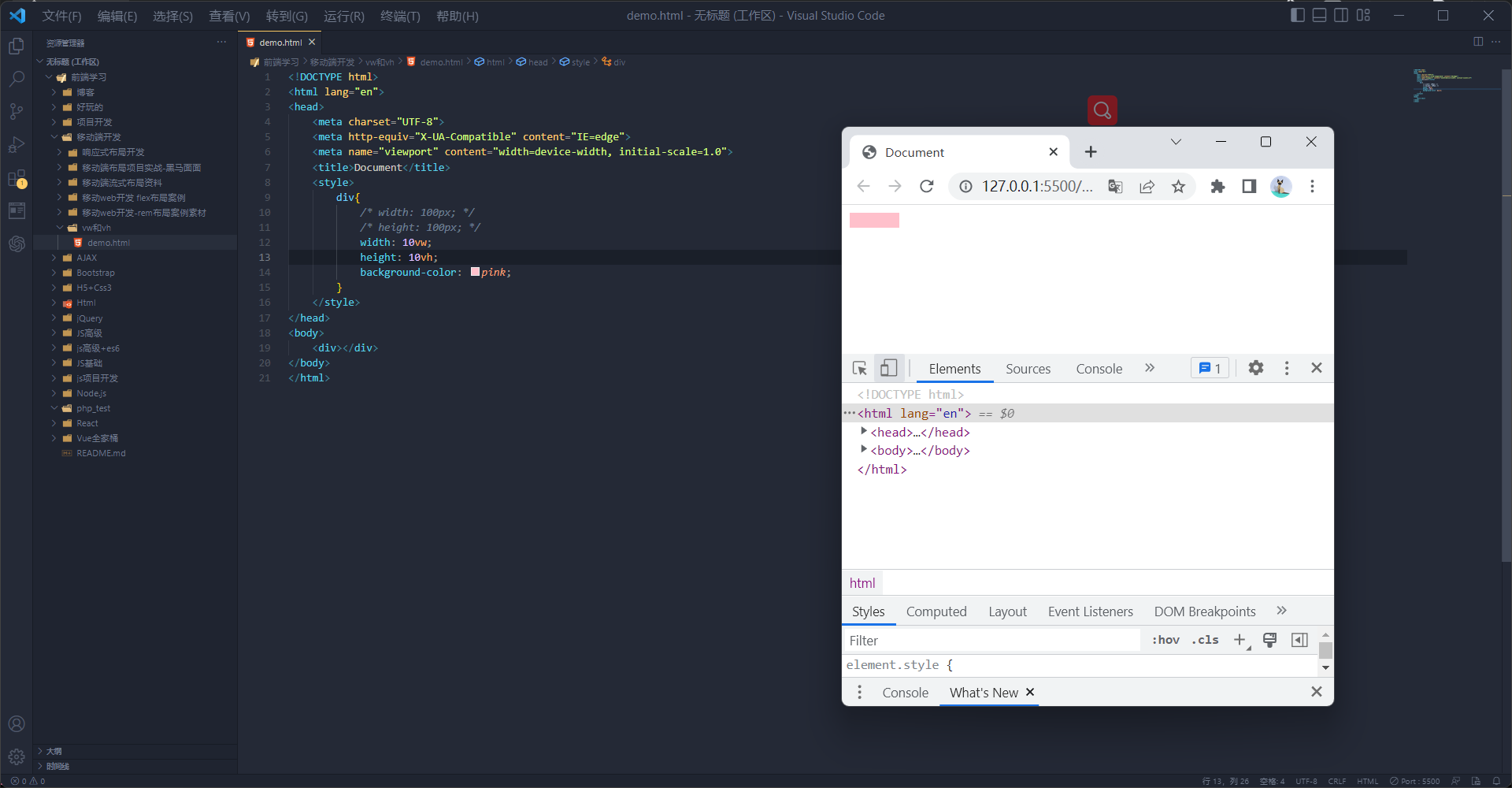The width and height of the screenshot is (1512, 788).
Task: Toggle the VS Code bottom panel
Action: [x=1320, y=15]
